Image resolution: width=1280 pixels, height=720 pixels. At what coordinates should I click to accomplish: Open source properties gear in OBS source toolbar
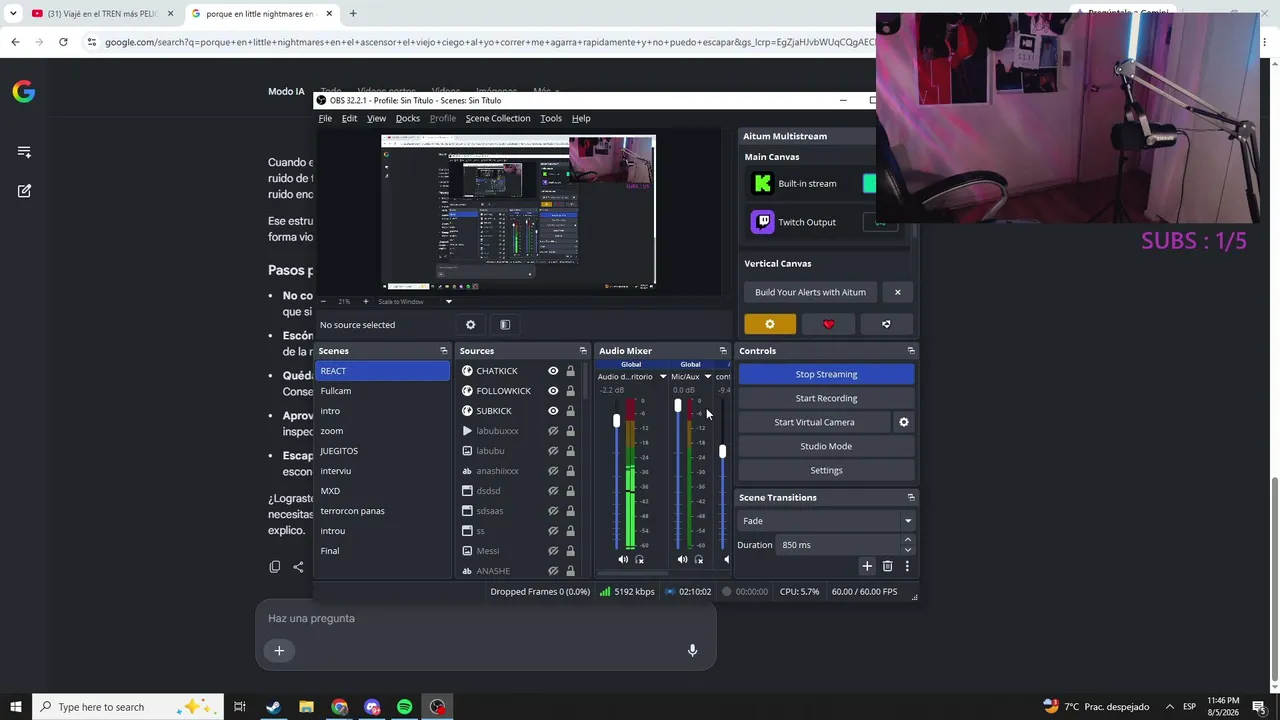471,325
